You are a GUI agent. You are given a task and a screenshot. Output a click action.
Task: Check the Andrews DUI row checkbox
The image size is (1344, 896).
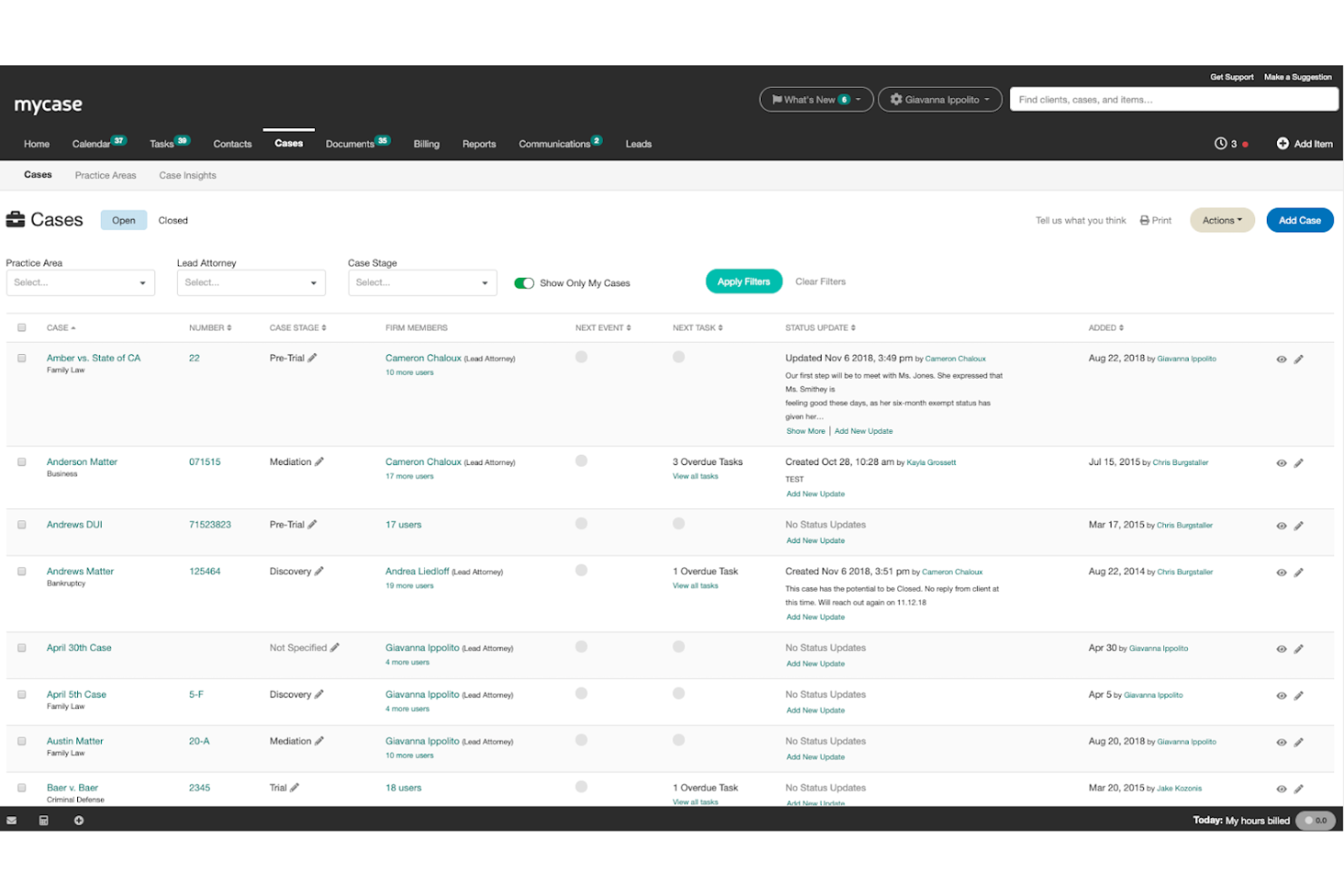[22, 525]
